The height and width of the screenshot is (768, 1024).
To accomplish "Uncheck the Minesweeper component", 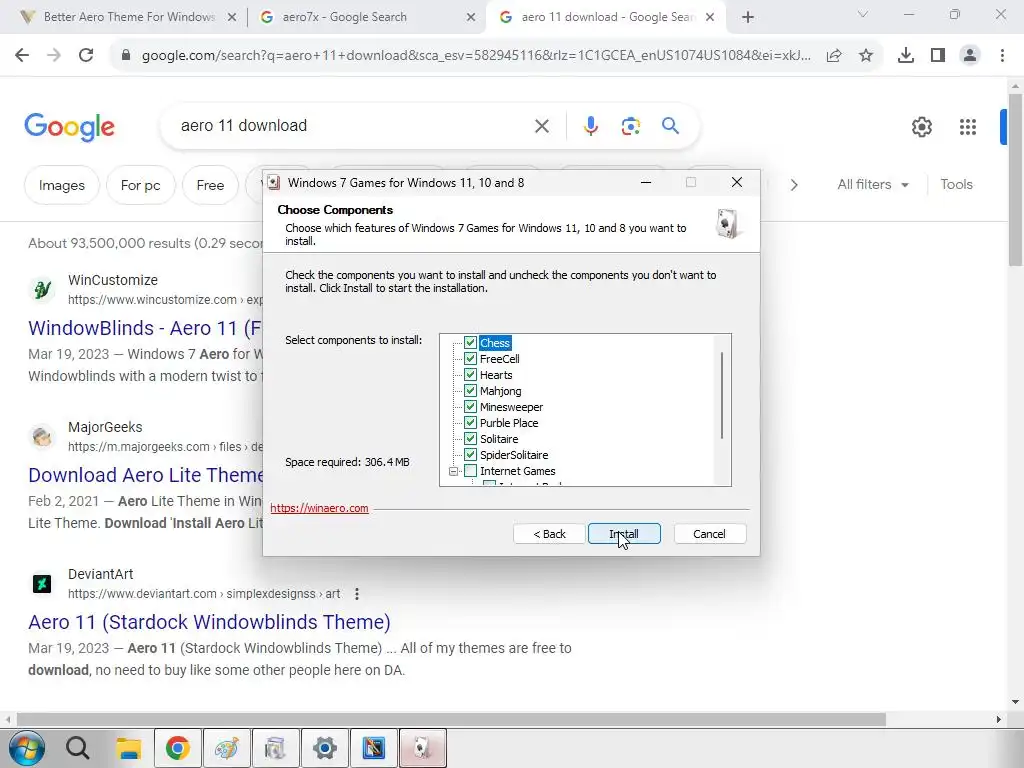I will point(470,406).
